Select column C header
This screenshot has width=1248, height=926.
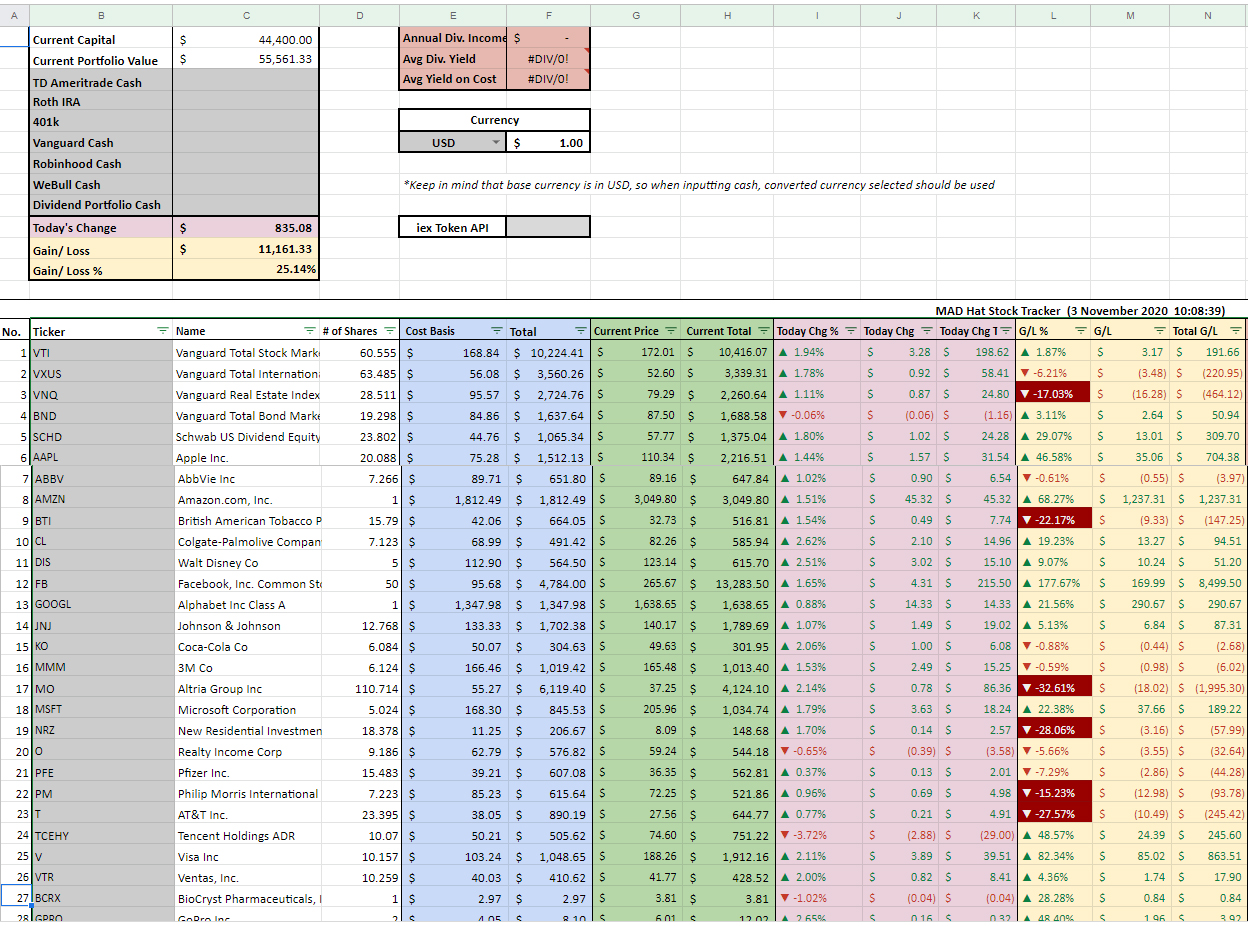246,14
